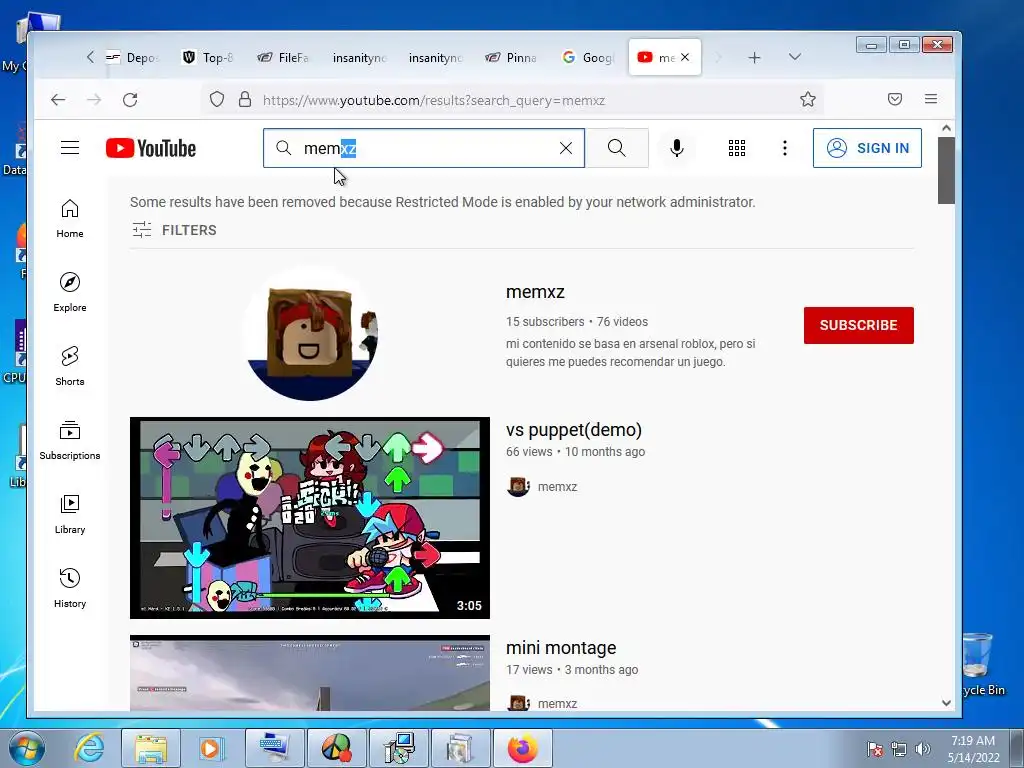Open the Firefox application menu
Image resolution: width=1024 pixels, height=768 pixels.
[x=931, y=99]
